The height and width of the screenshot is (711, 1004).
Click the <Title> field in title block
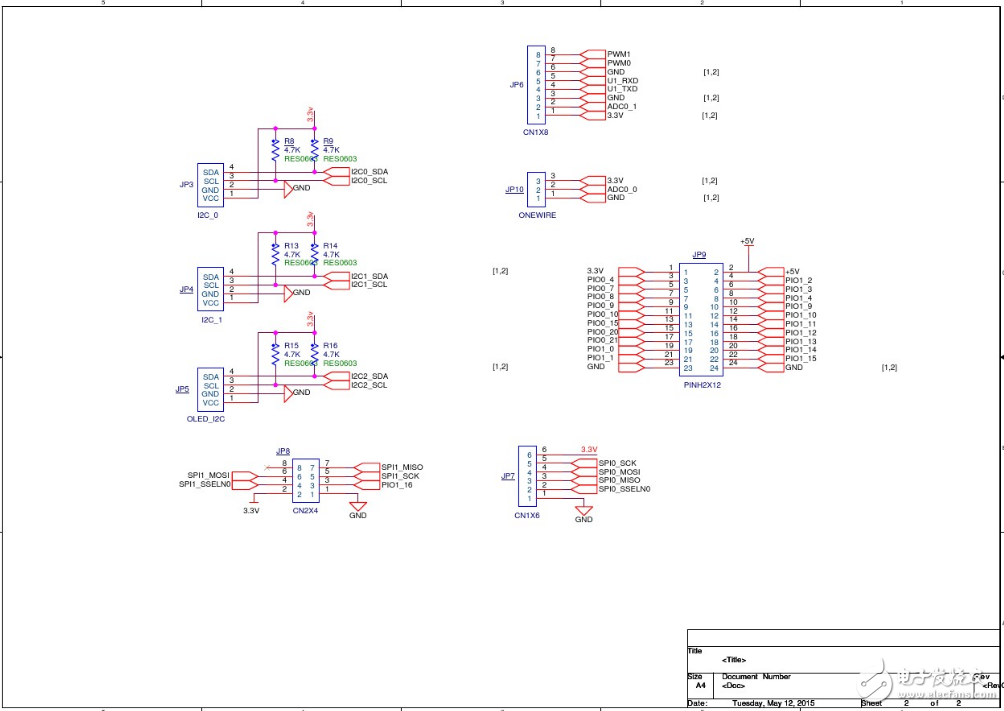pos(734,660)
